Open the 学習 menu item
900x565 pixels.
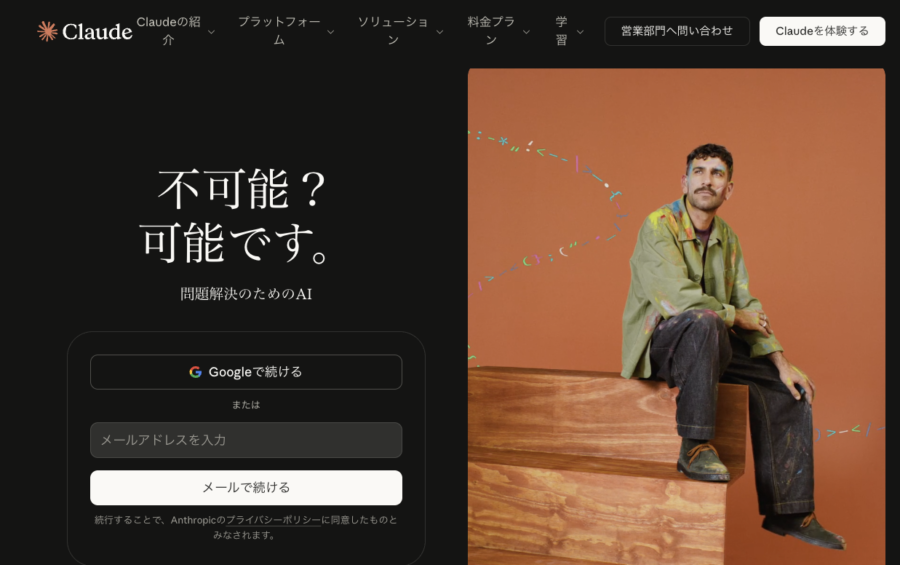click(x=561, y=31)
